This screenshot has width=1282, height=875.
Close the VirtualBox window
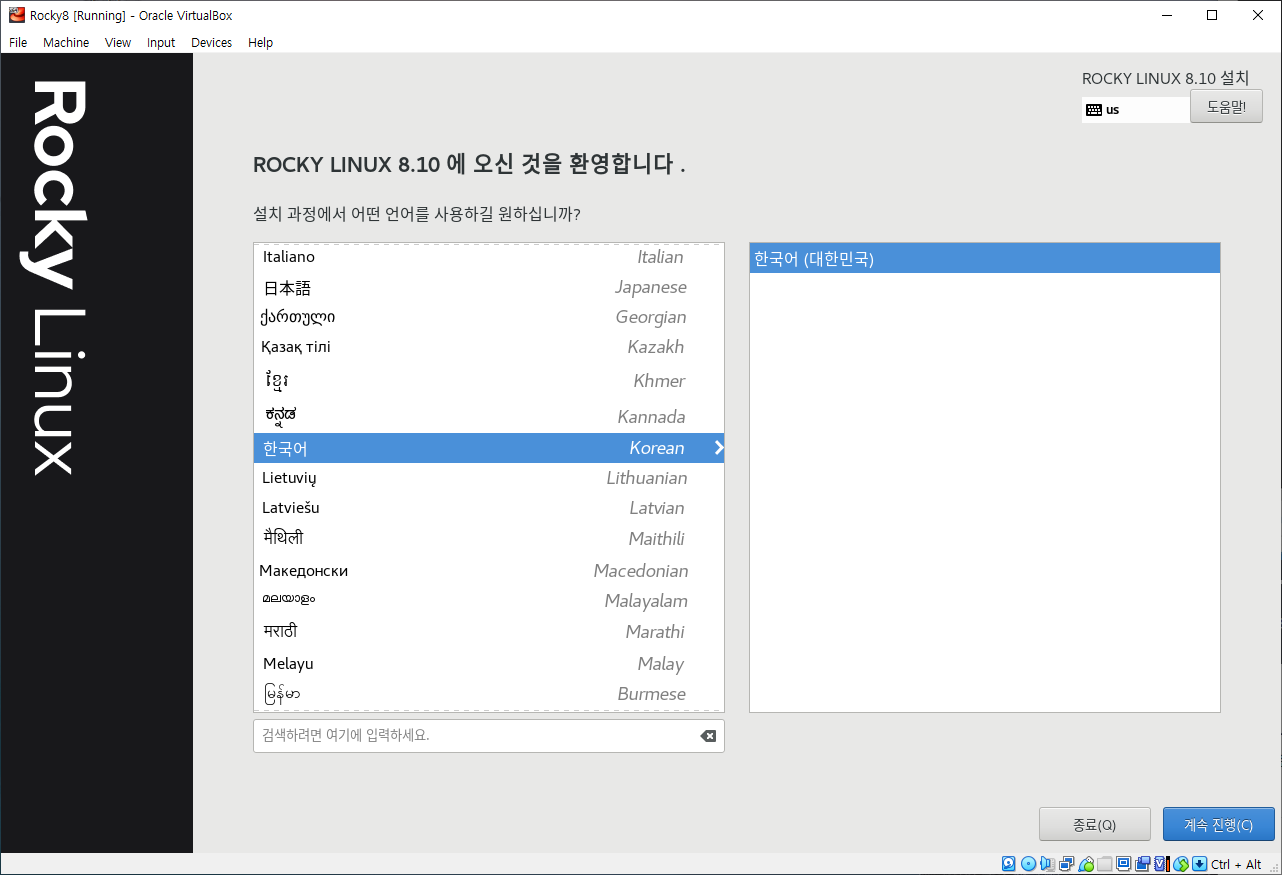pos(1258,15)
